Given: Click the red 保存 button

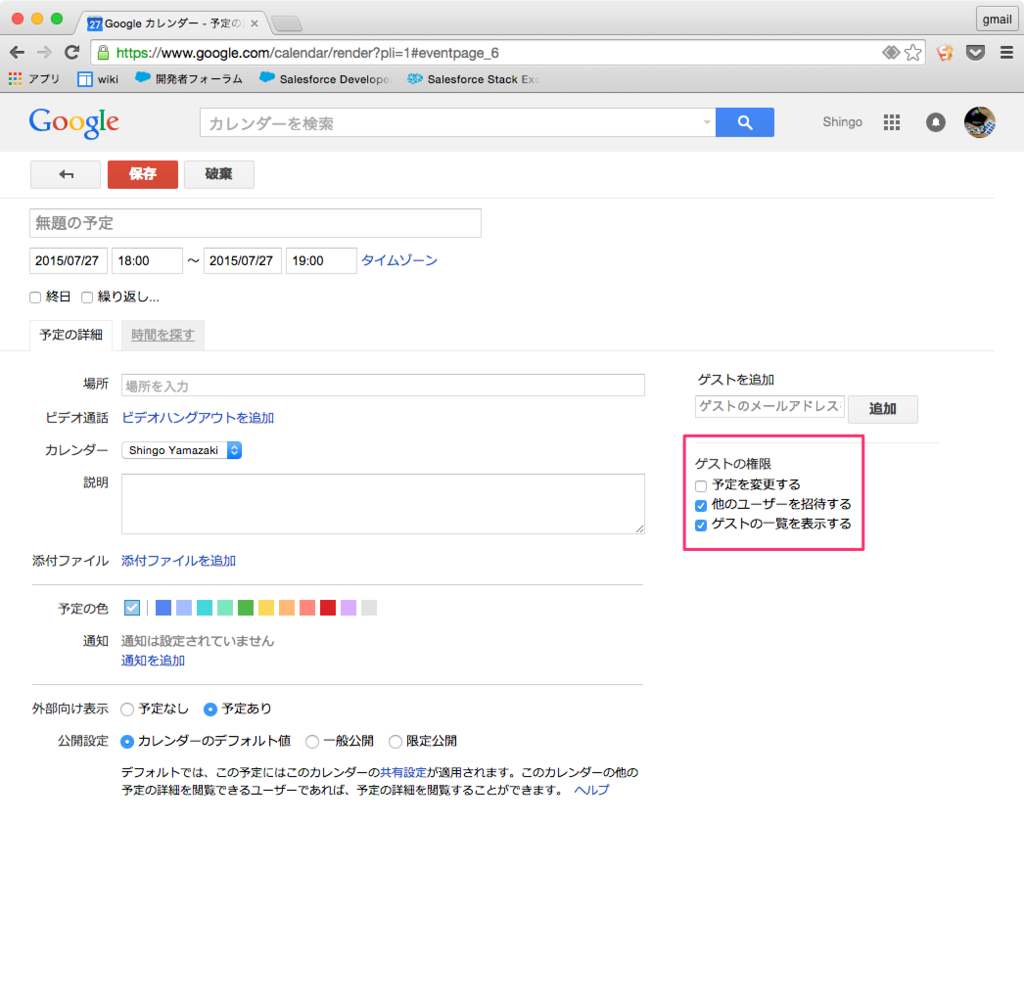Looking at the screenshot, I should click(x=142, y=173).
